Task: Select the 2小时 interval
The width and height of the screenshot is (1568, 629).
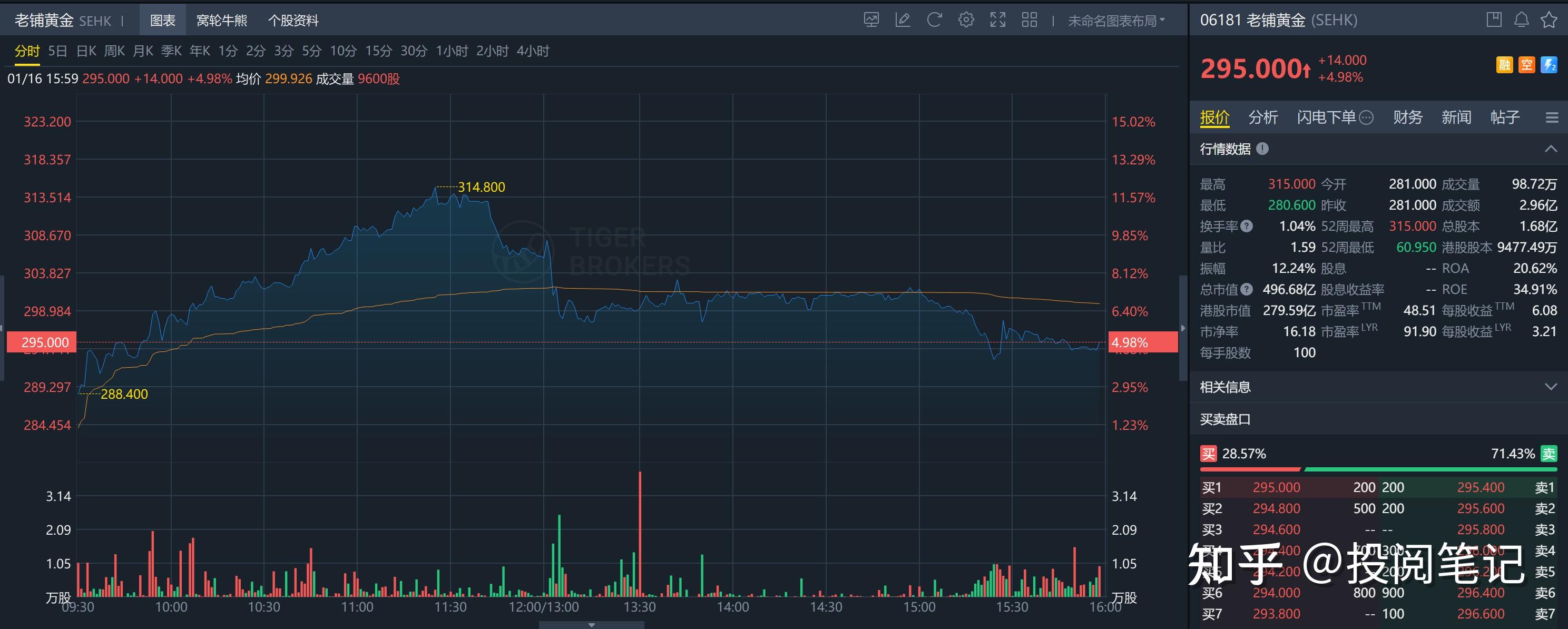Action: click(x=493, y=51)
